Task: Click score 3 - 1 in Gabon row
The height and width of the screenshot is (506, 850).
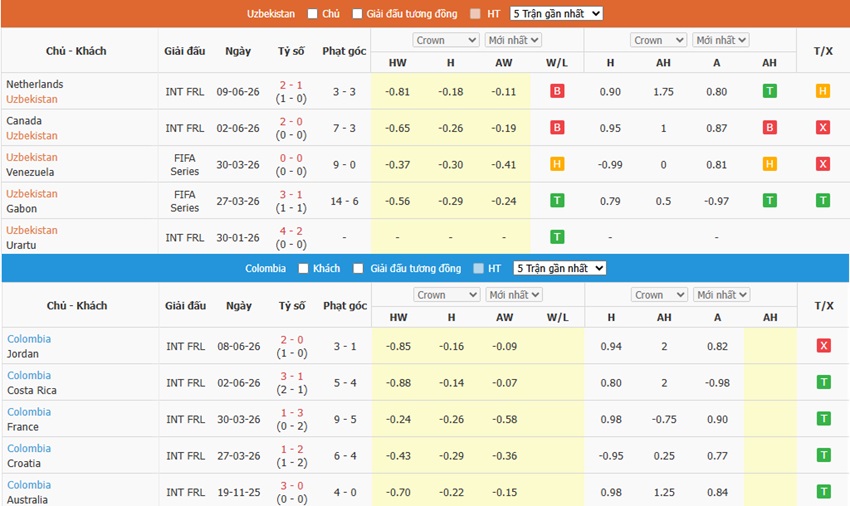Action: (x=291, y=194)
